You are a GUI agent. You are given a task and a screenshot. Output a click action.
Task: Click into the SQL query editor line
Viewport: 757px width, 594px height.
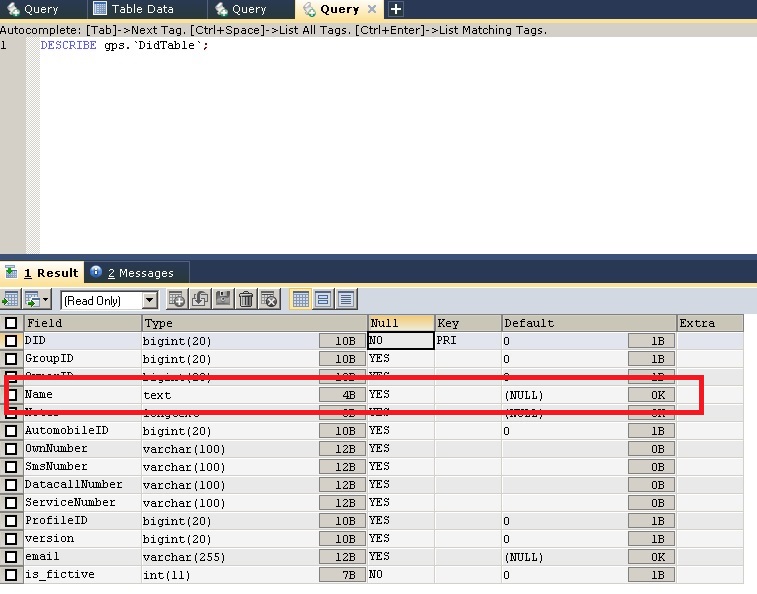click(x=300, y=46)
